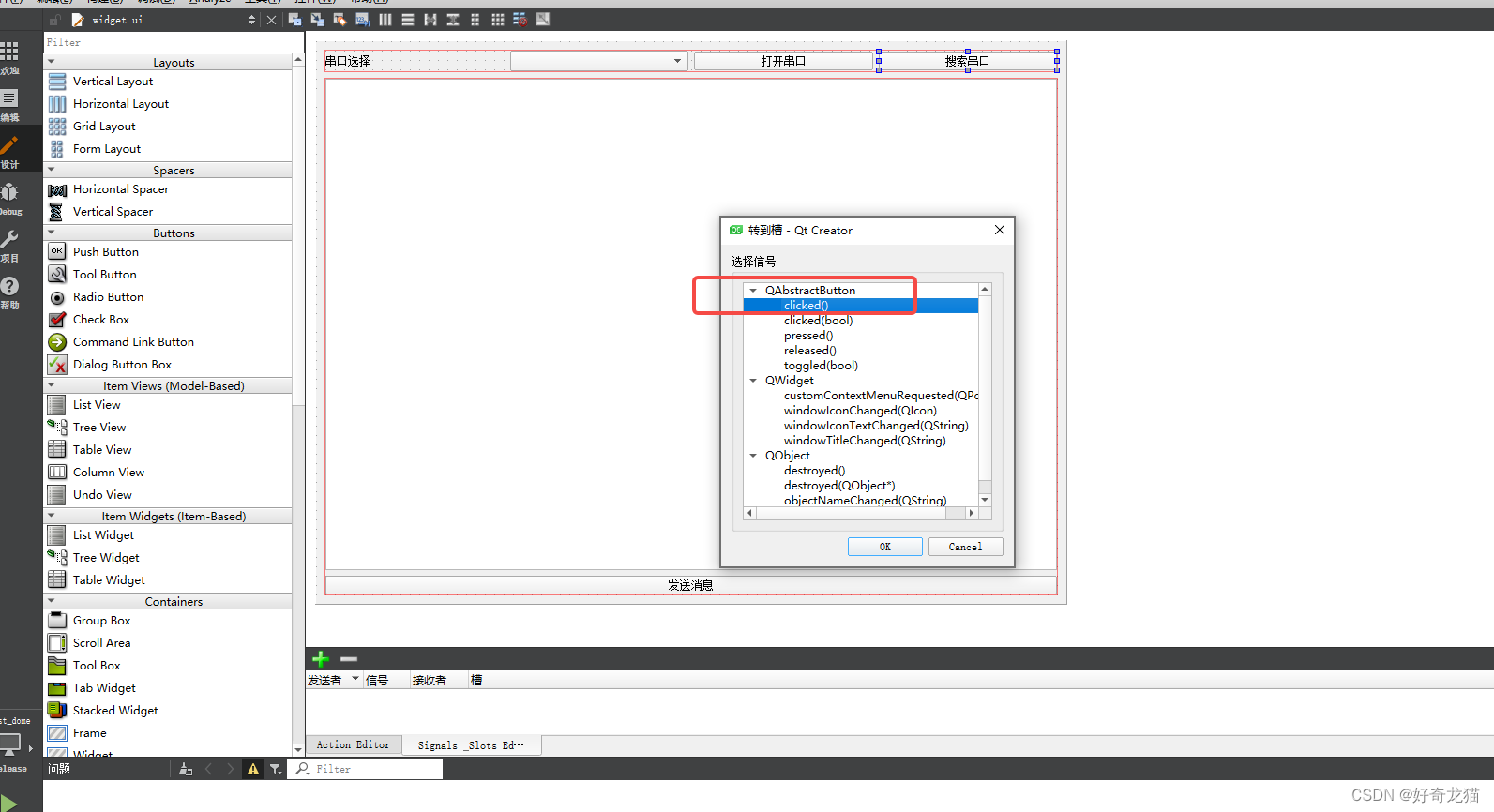Click Cancel in the Go to Slot dialog
The height and width of the screenshot is (812, 1494).
(965, 547)
